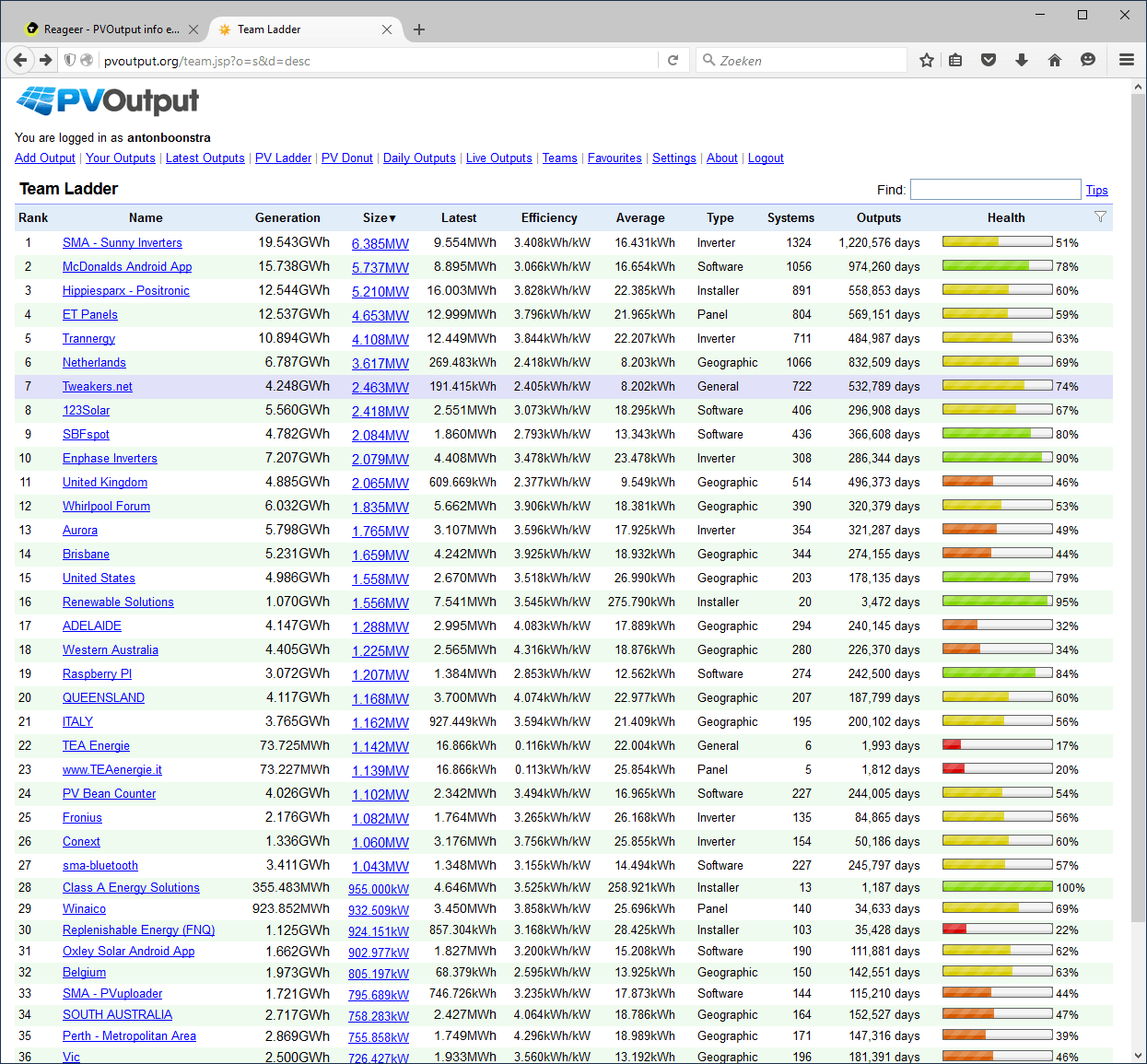Open the PV Ladder menu link
This screenshot has height=1064, width=1147.
(283, 158)
